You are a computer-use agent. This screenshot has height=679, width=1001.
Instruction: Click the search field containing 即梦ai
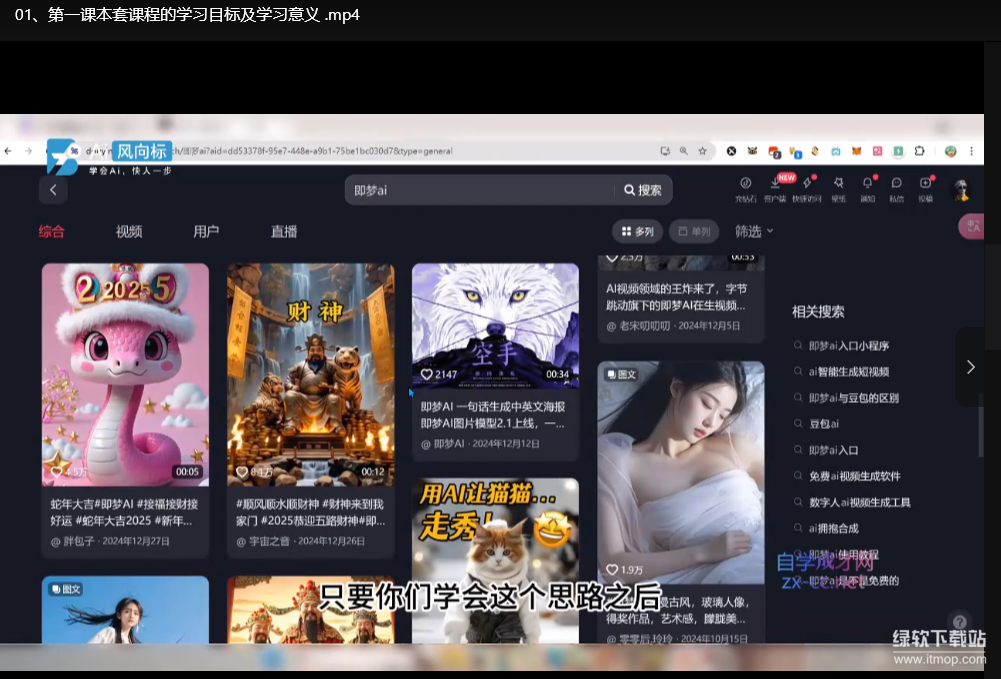[x=480, y=190]
